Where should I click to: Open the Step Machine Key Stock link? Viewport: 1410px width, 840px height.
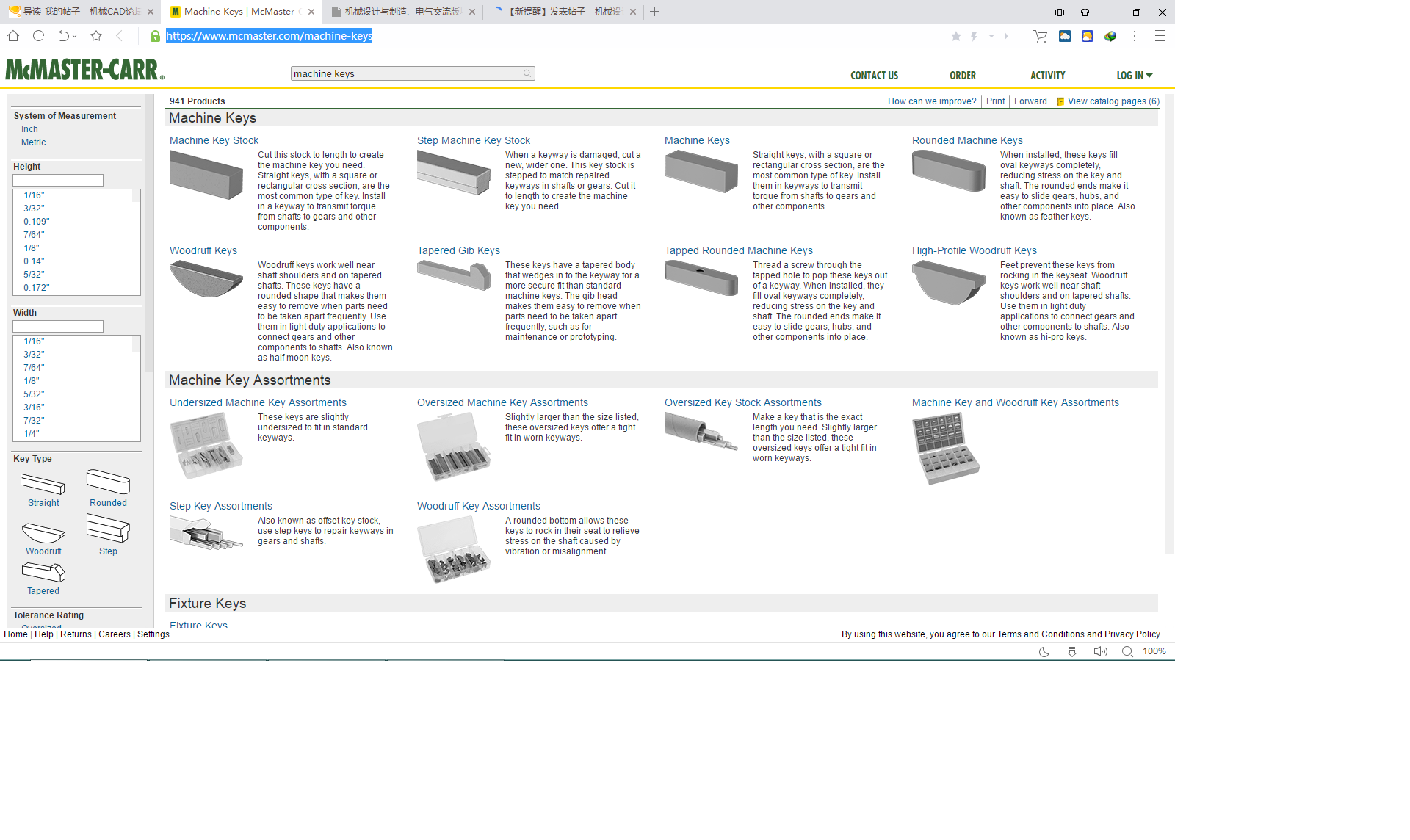pyautogui.click(x=474, y=140)
